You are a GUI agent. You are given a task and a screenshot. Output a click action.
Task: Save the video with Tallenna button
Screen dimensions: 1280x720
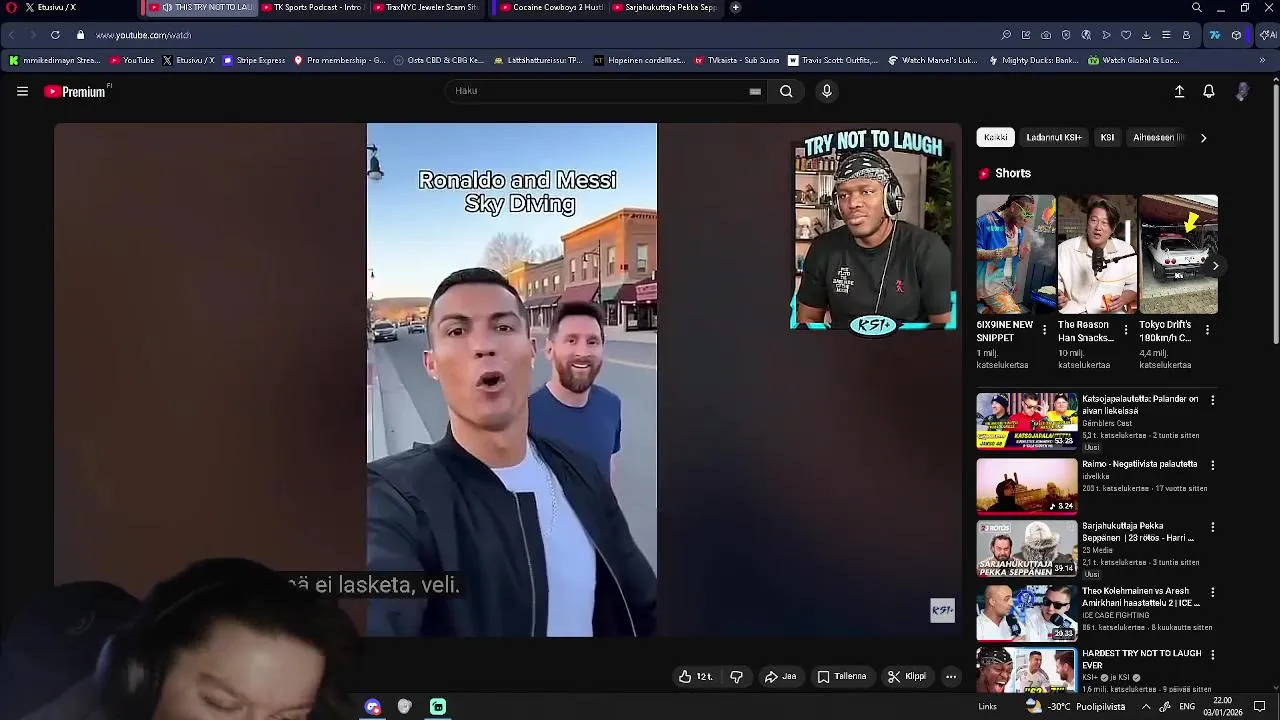[841, 677]
